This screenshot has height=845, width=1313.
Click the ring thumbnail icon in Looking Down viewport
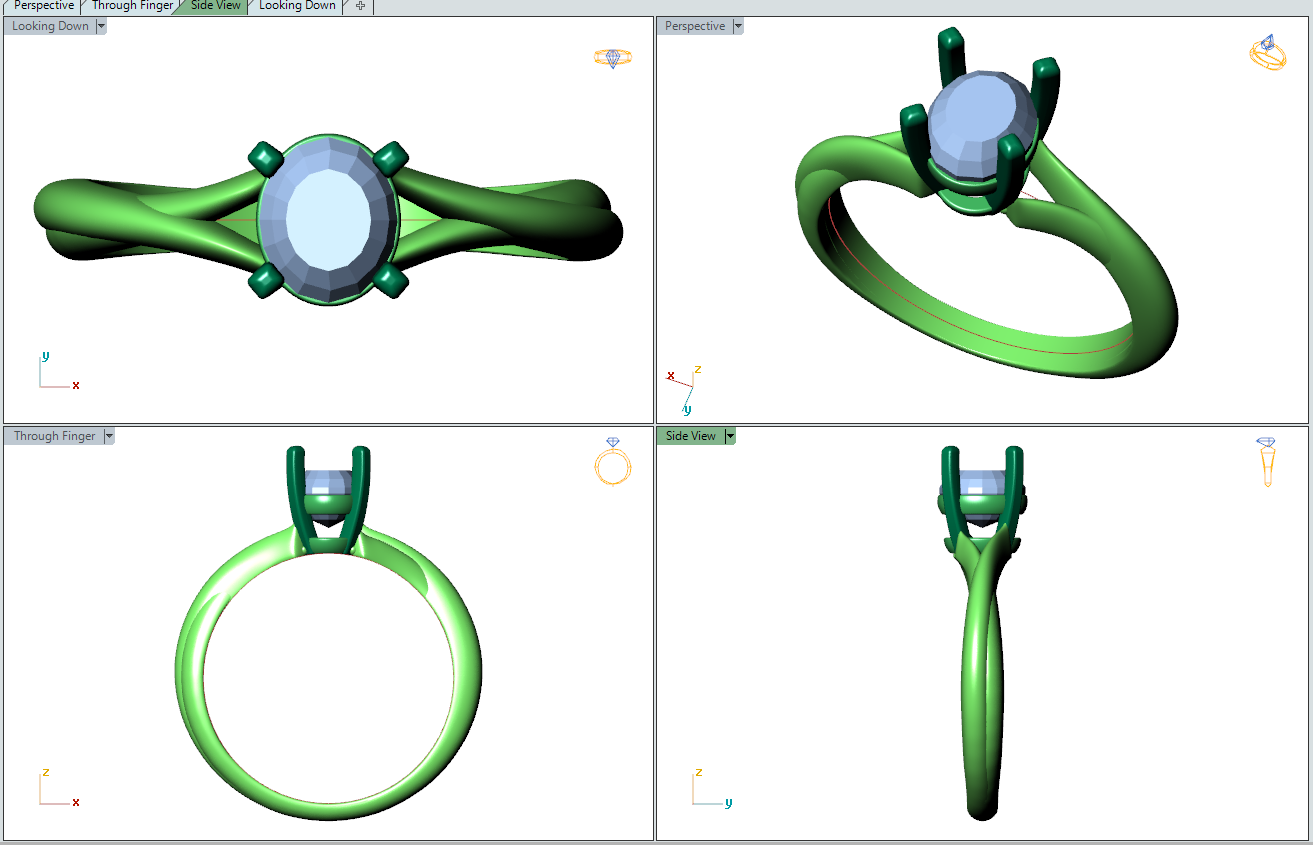(612, 58)
